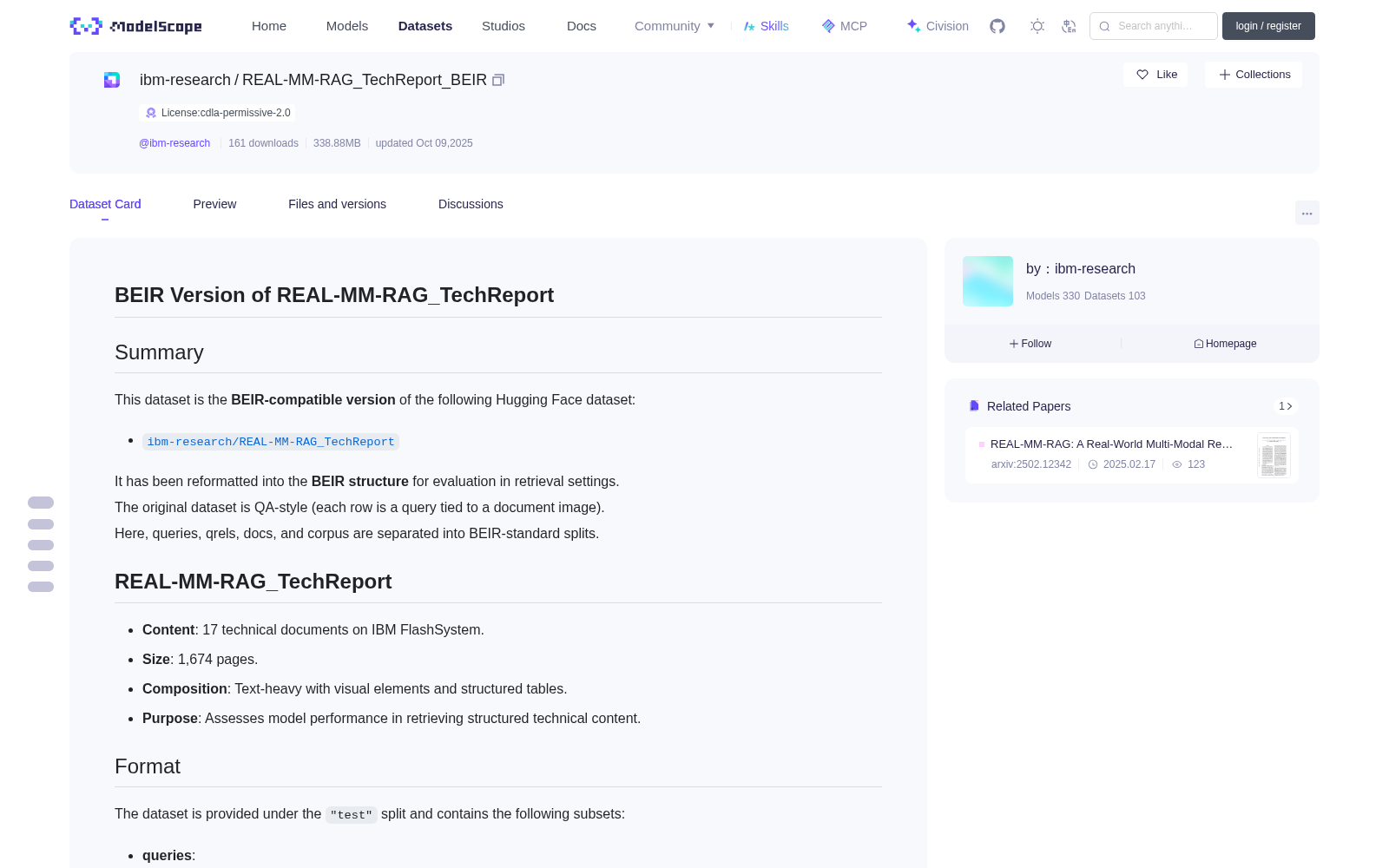Jump via last outline marker in sidebar
Viewport: 1389px width, 868px height.
[x=41, y=587]
